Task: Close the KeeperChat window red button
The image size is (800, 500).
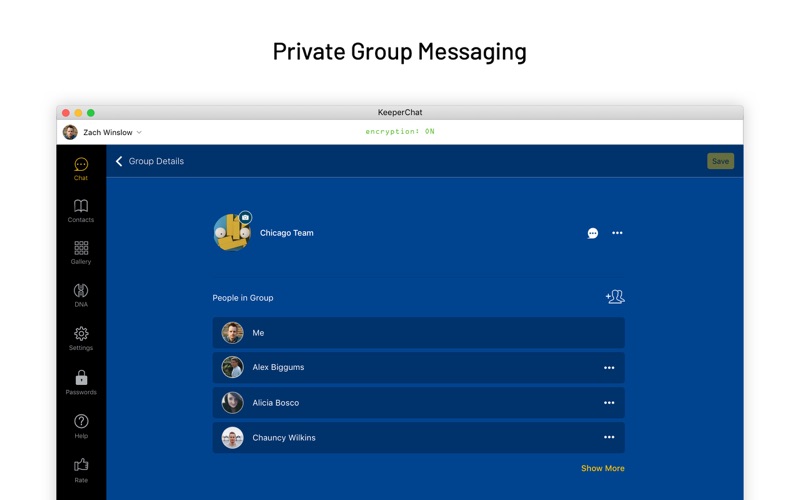Action: (66, 113)
